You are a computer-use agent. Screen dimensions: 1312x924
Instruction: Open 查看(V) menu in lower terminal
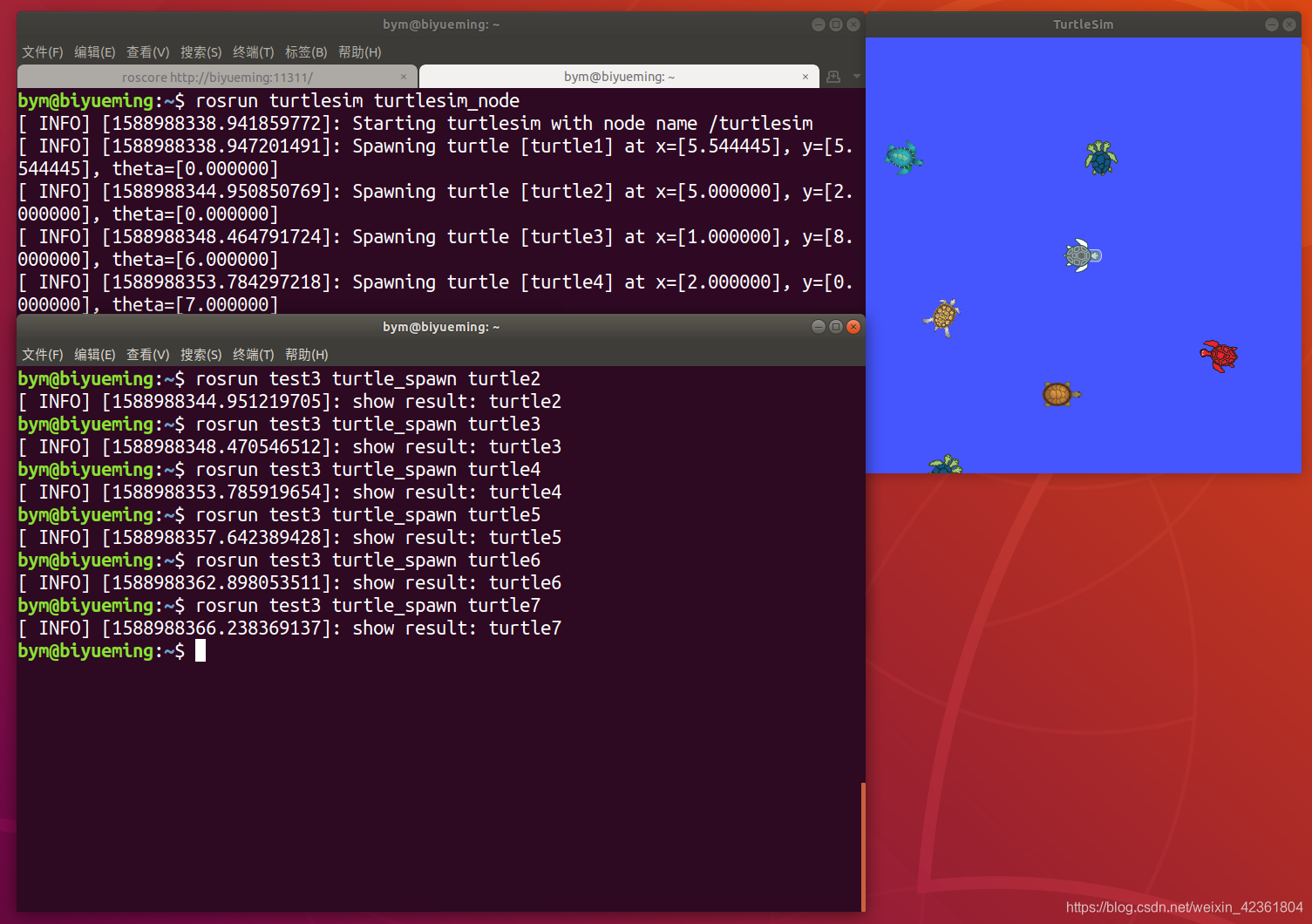[x=147, y=355]
